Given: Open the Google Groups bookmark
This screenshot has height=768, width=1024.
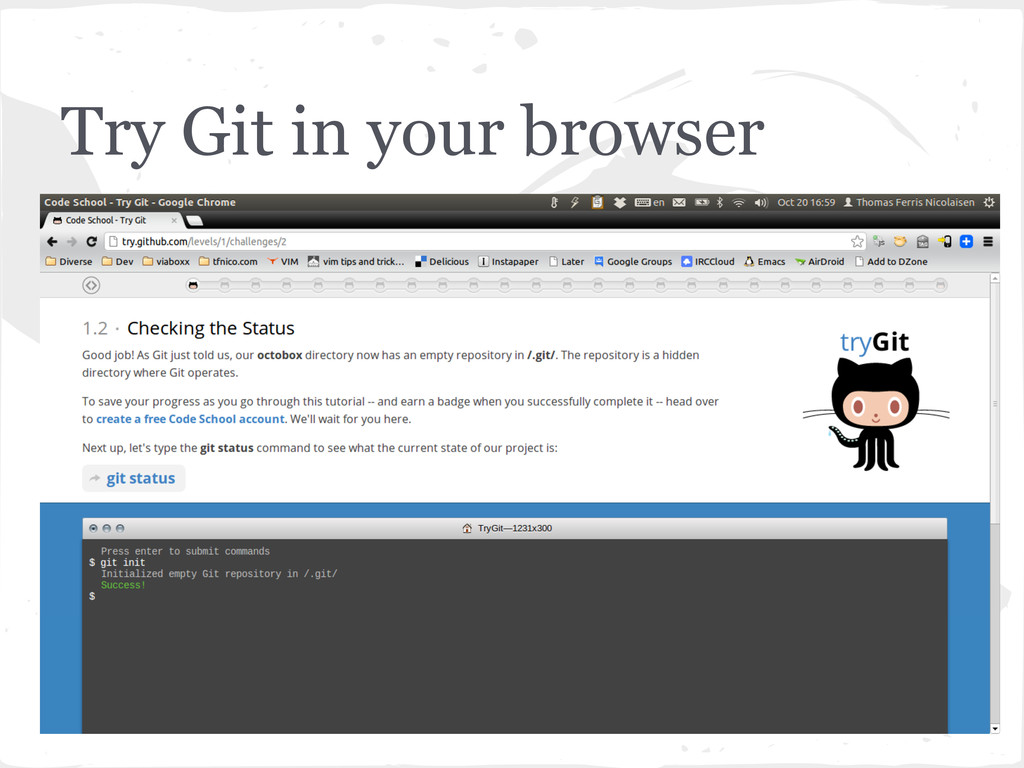Looking at the screenshot, I should click(633, 262).
